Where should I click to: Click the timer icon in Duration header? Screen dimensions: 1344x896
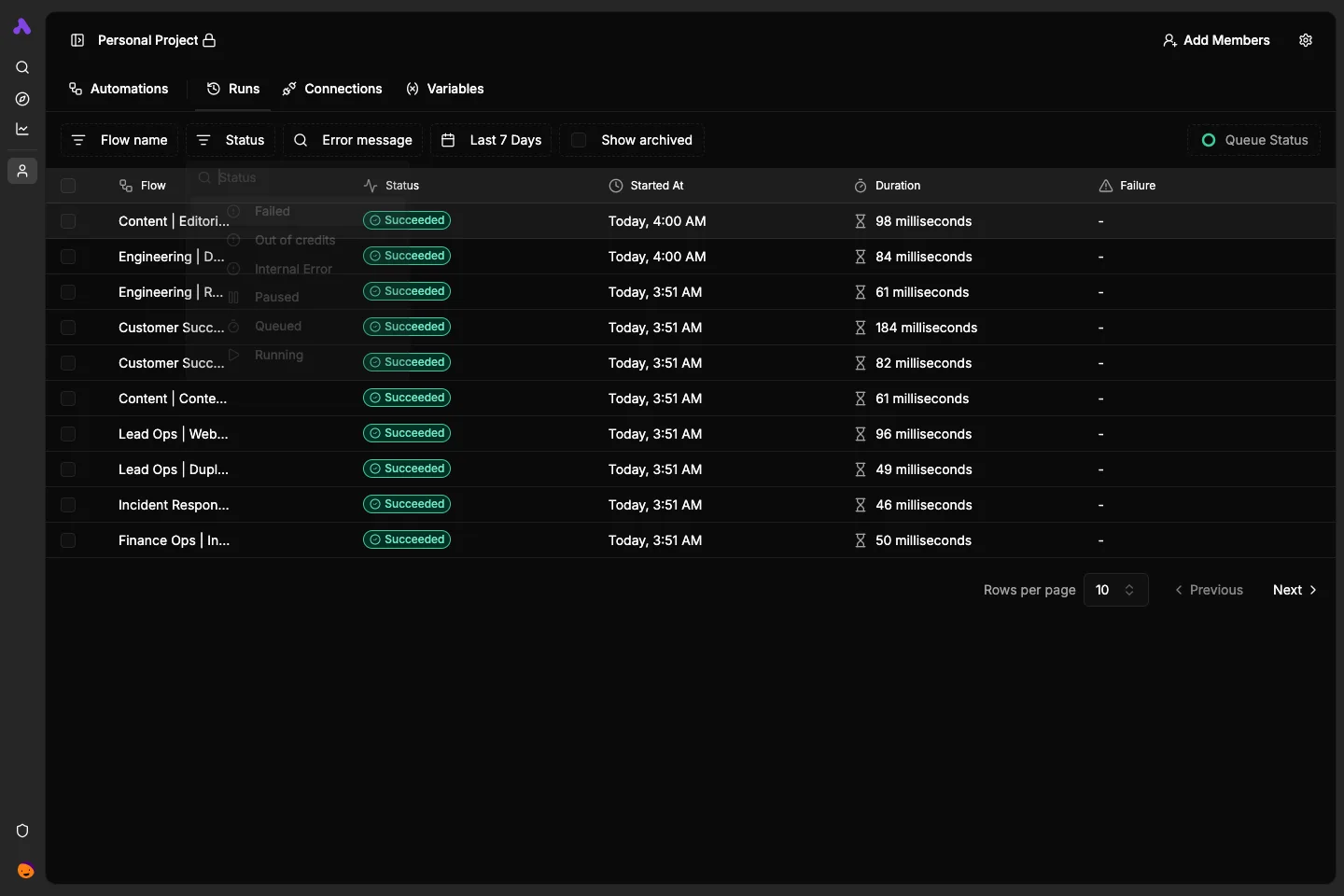(x=861, y=186)
